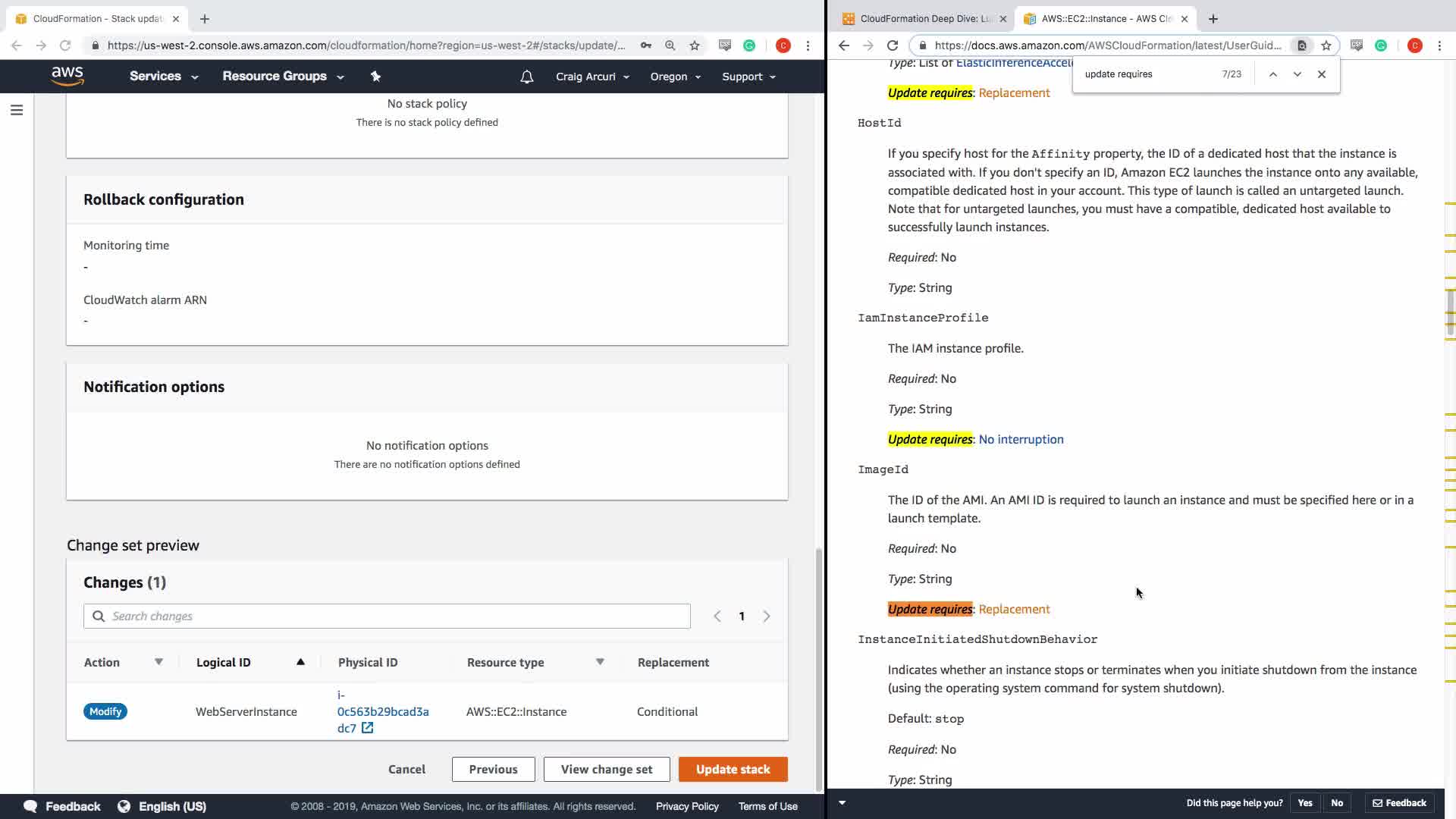Reload the AWS docs page

[893, 45]
